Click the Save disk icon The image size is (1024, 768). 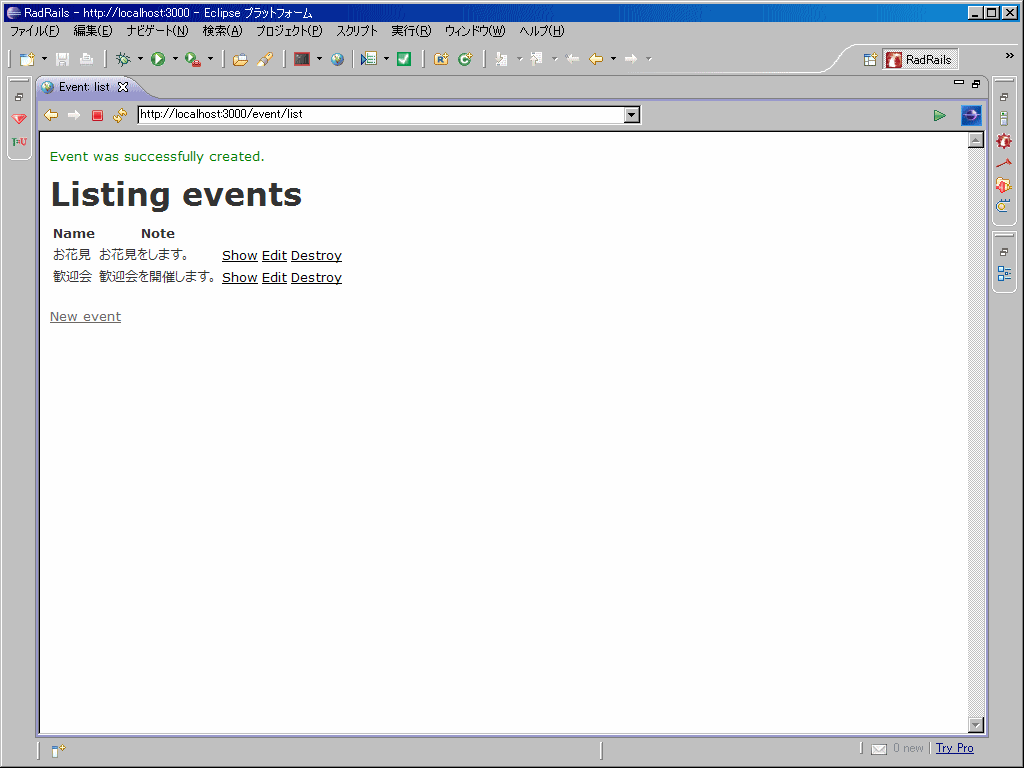(62, 59)
